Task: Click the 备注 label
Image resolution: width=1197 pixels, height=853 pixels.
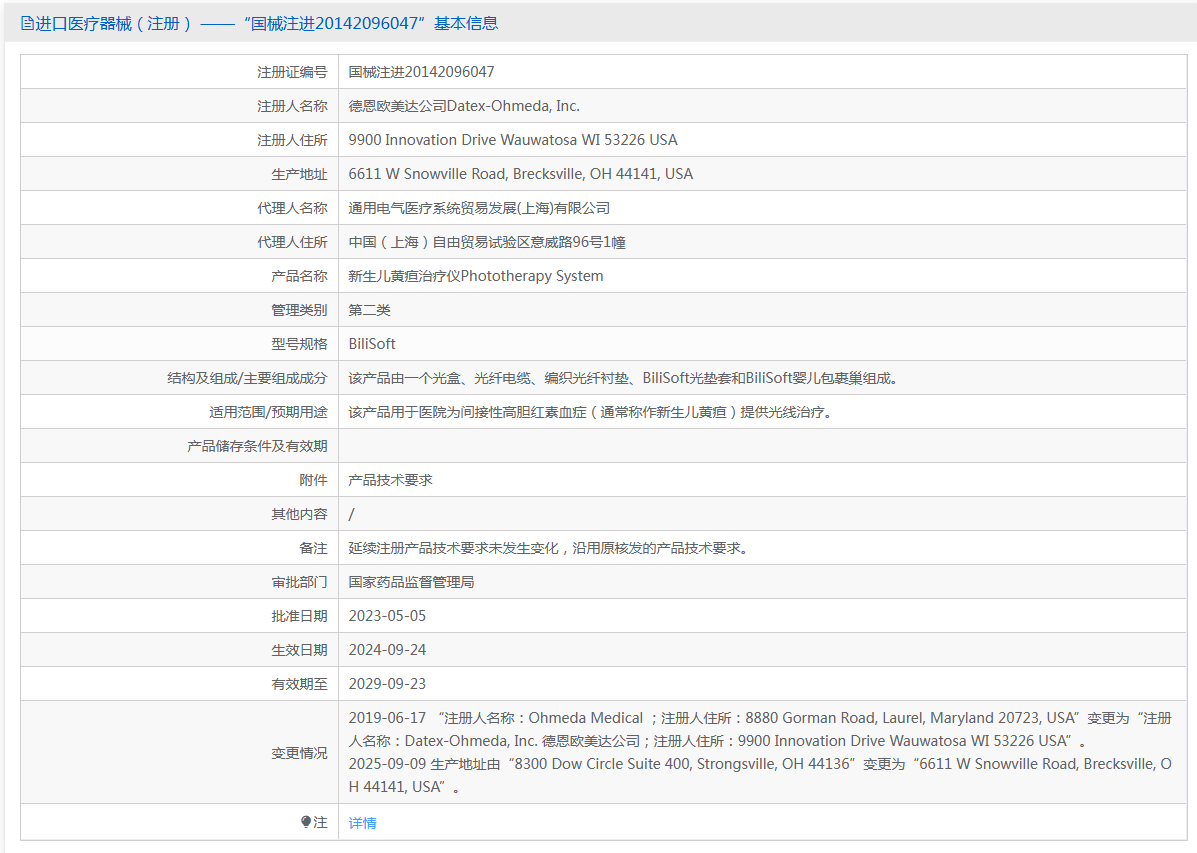Action: pos(313,548)
